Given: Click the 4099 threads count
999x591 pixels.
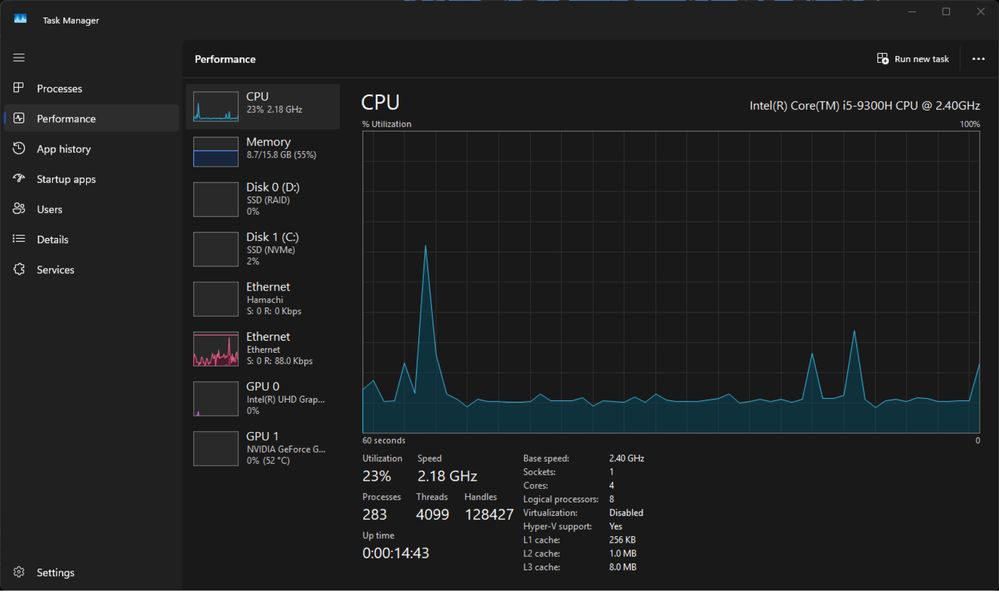Looking at the screenshot, I should coord(433,515).
